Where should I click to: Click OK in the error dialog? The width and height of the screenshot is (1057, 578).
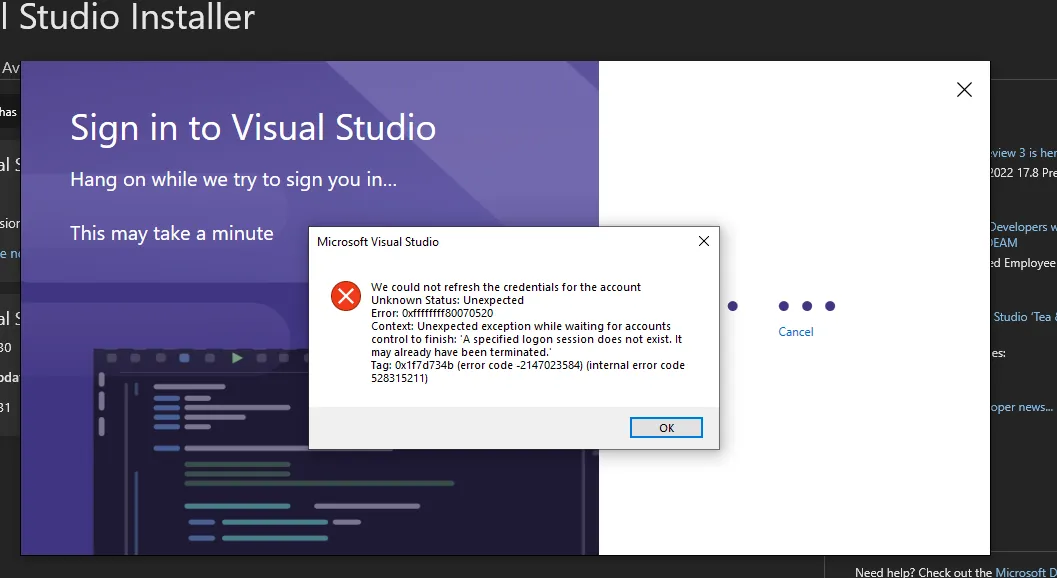666,428
